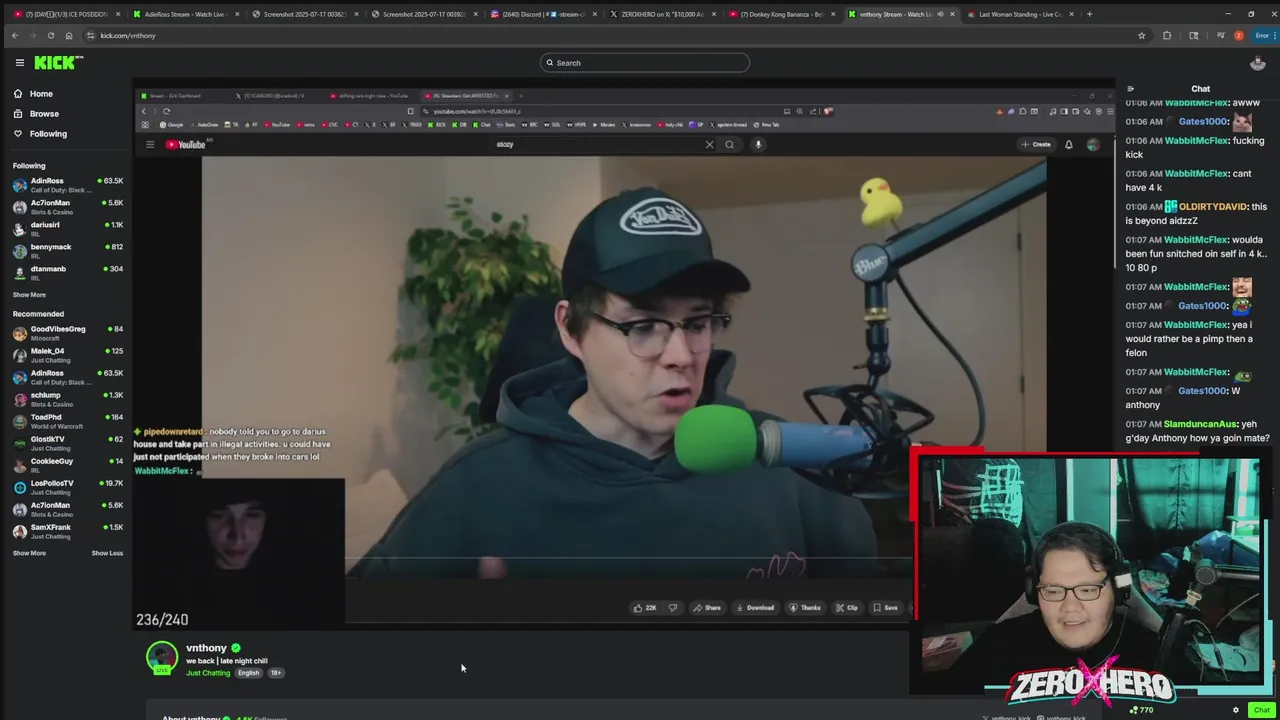1280x720 pixels.
Task: Open vnthony streamer avatar
Action: tap(162, 658)
